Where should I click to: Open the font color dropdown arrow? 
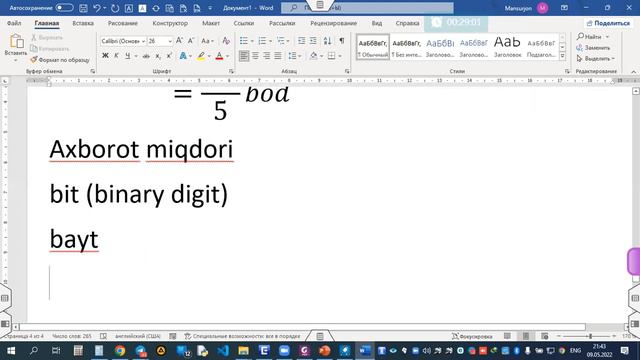click(x=227, y=56)
